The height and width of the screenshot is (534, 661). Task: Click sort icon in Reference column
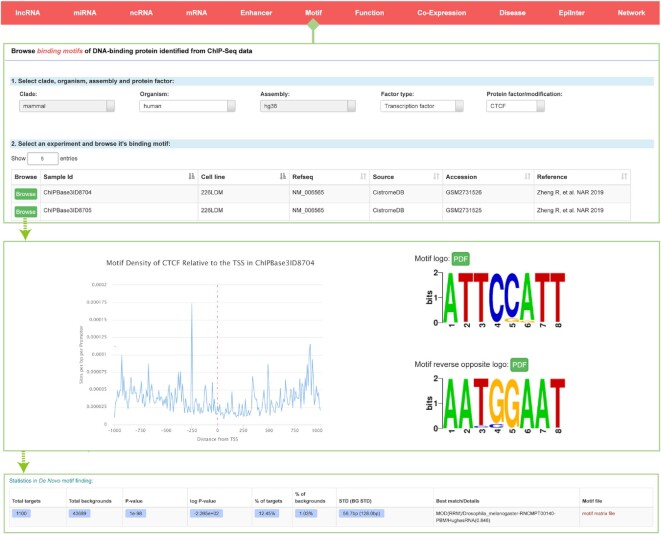pyautogui.click(x=624, y=177)
